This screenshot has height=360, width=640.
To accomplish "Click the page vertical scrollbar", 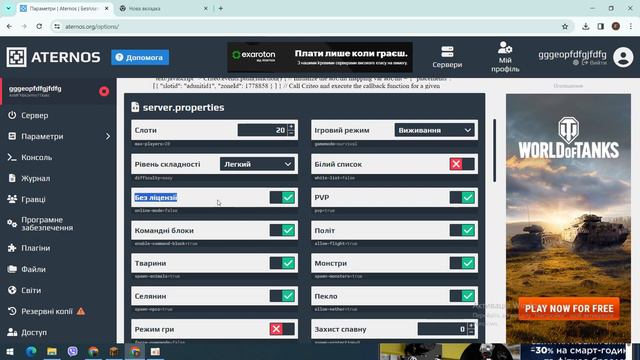I will point(495,150).
